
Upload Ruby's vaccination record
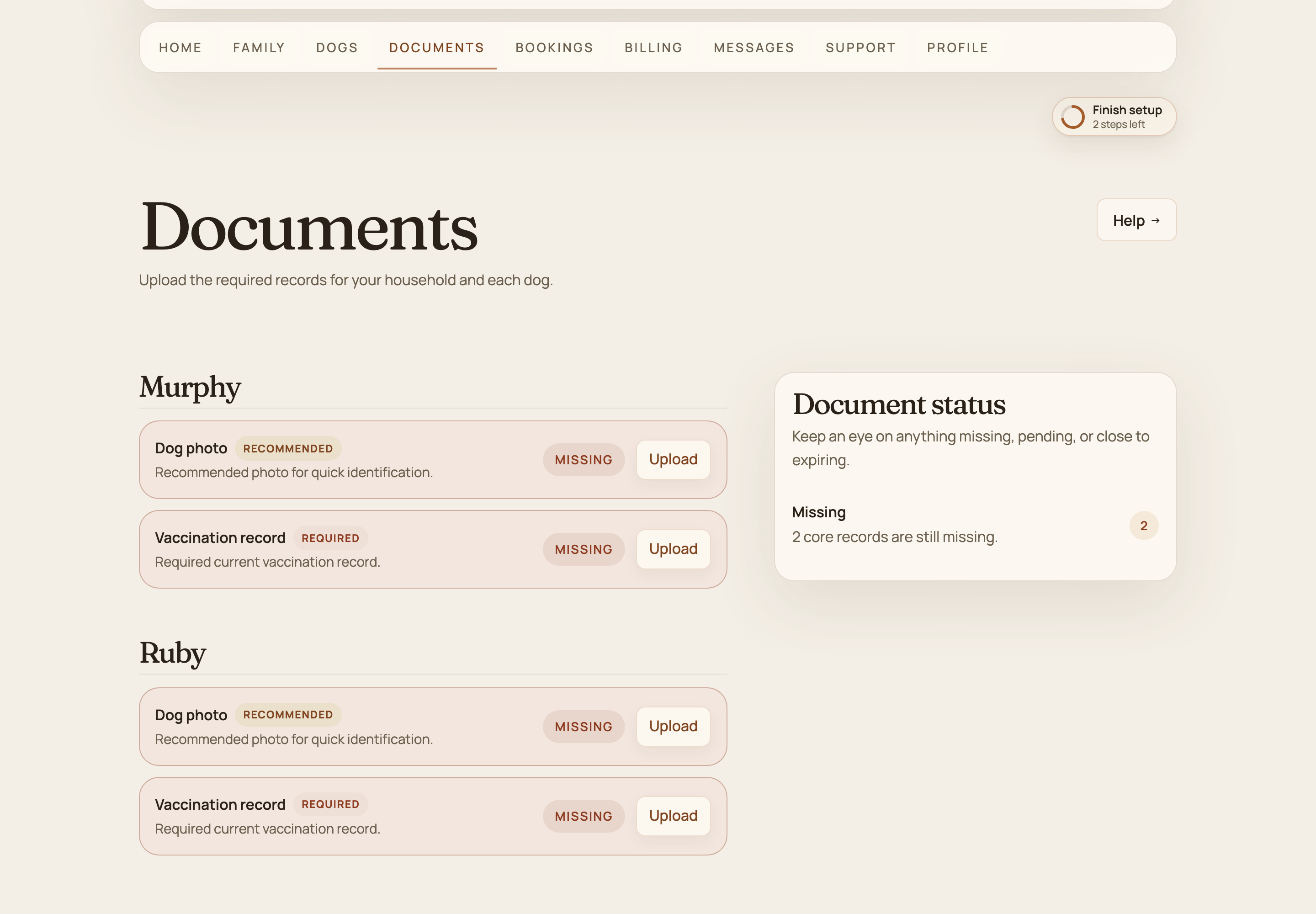point(673,816)
